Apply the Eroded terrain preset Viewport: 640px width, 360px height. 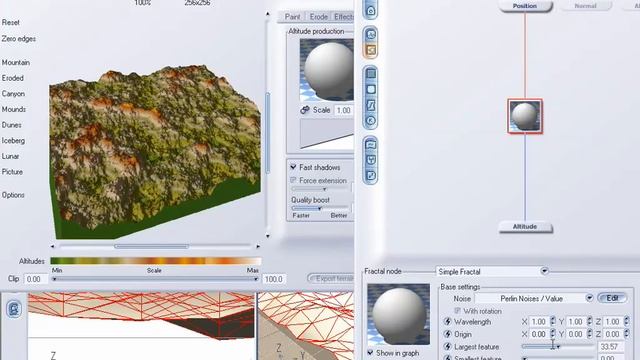13,78
